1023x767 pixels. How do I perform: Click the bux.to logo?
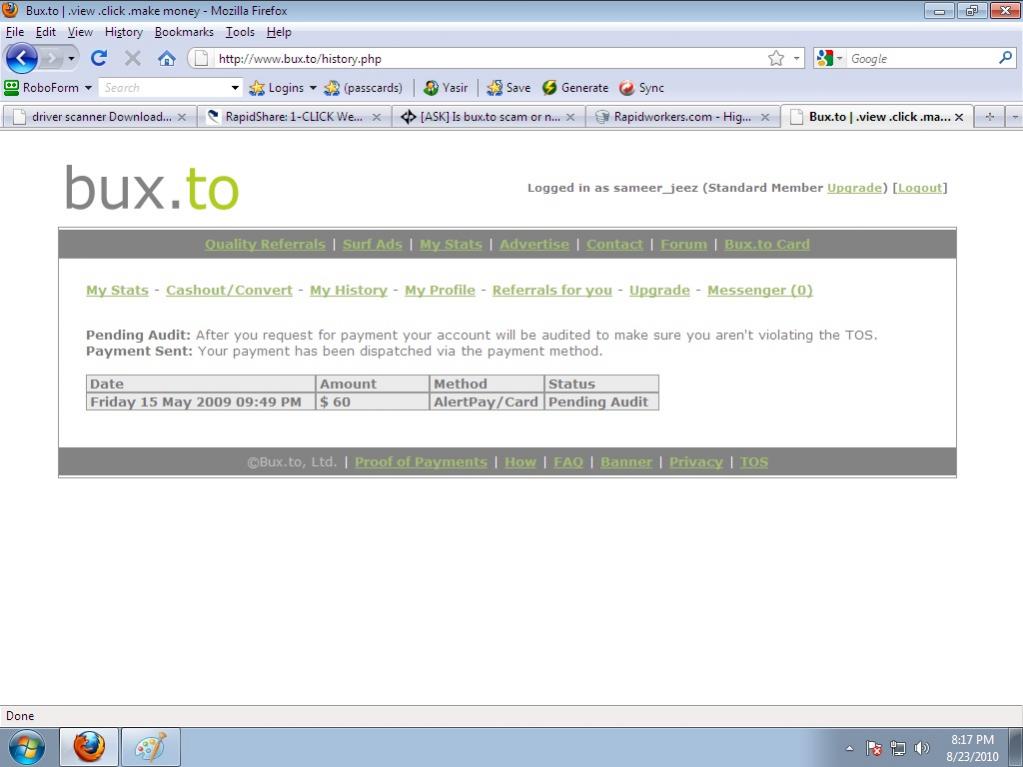152,188
